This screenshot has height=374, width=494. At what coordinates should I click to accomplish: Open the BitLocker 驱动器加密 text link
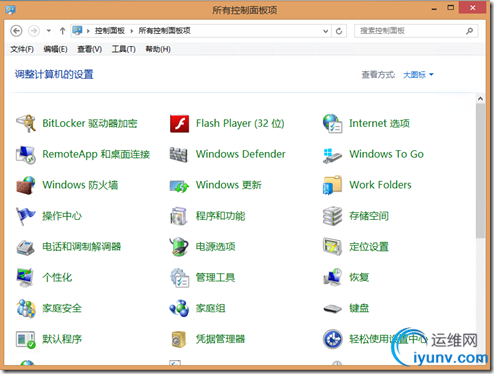coord(90,124)
